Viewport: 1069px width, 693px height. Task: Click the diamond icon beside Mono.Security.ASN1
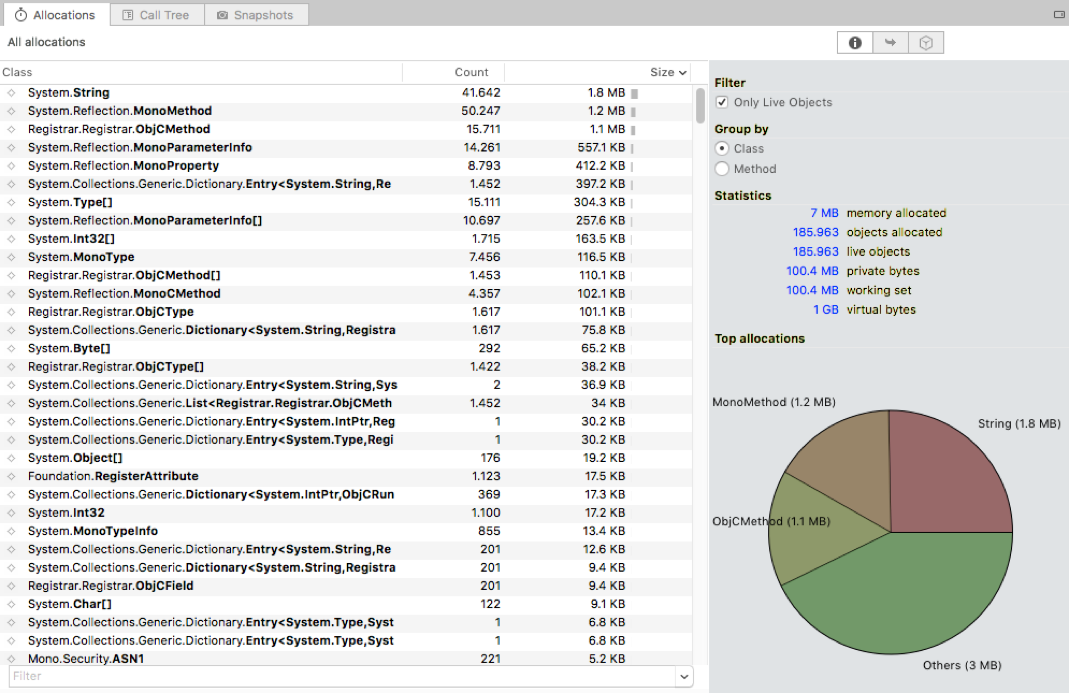coord(12,659)
